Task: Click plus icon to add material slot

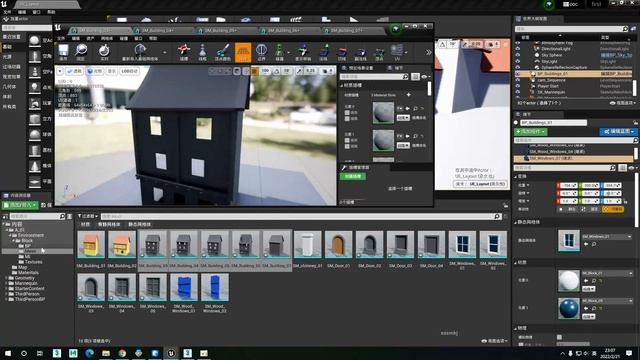Action: coord(409,95)
